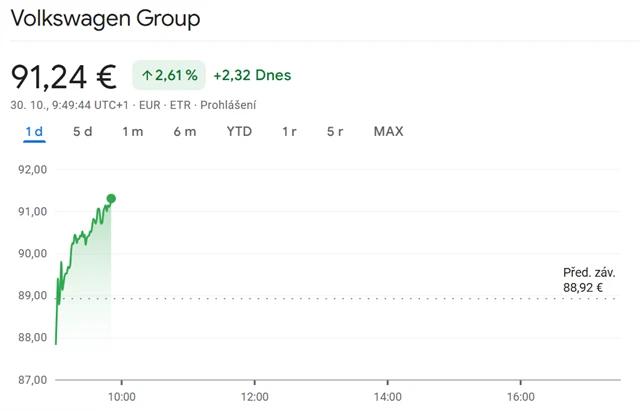Open the 6 m chart range
Screen dimensions: 640x412
click(184, 132)
